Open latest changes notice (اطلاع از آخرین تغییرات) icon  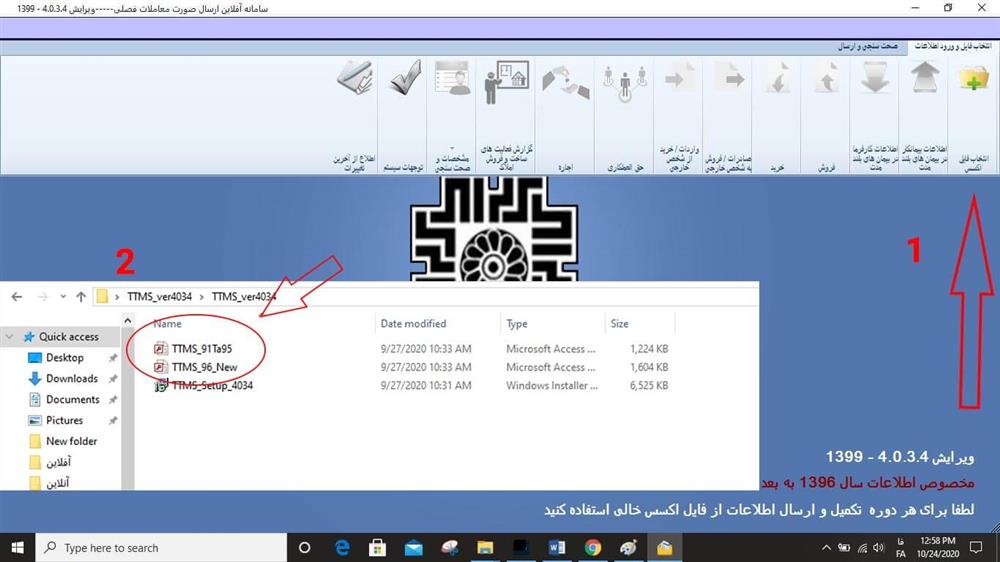(355, 78)
